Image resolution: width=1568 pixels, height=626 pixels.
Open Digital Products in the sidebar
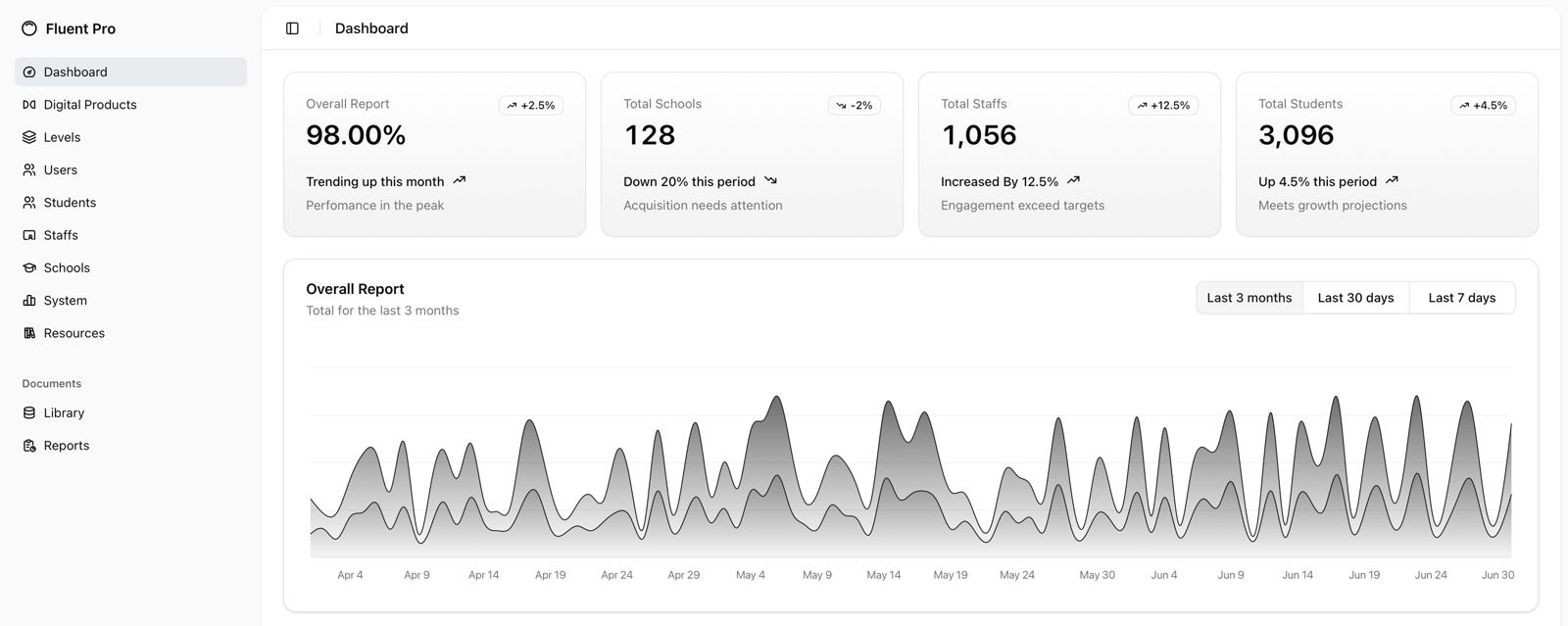click(x=130, y=105)
